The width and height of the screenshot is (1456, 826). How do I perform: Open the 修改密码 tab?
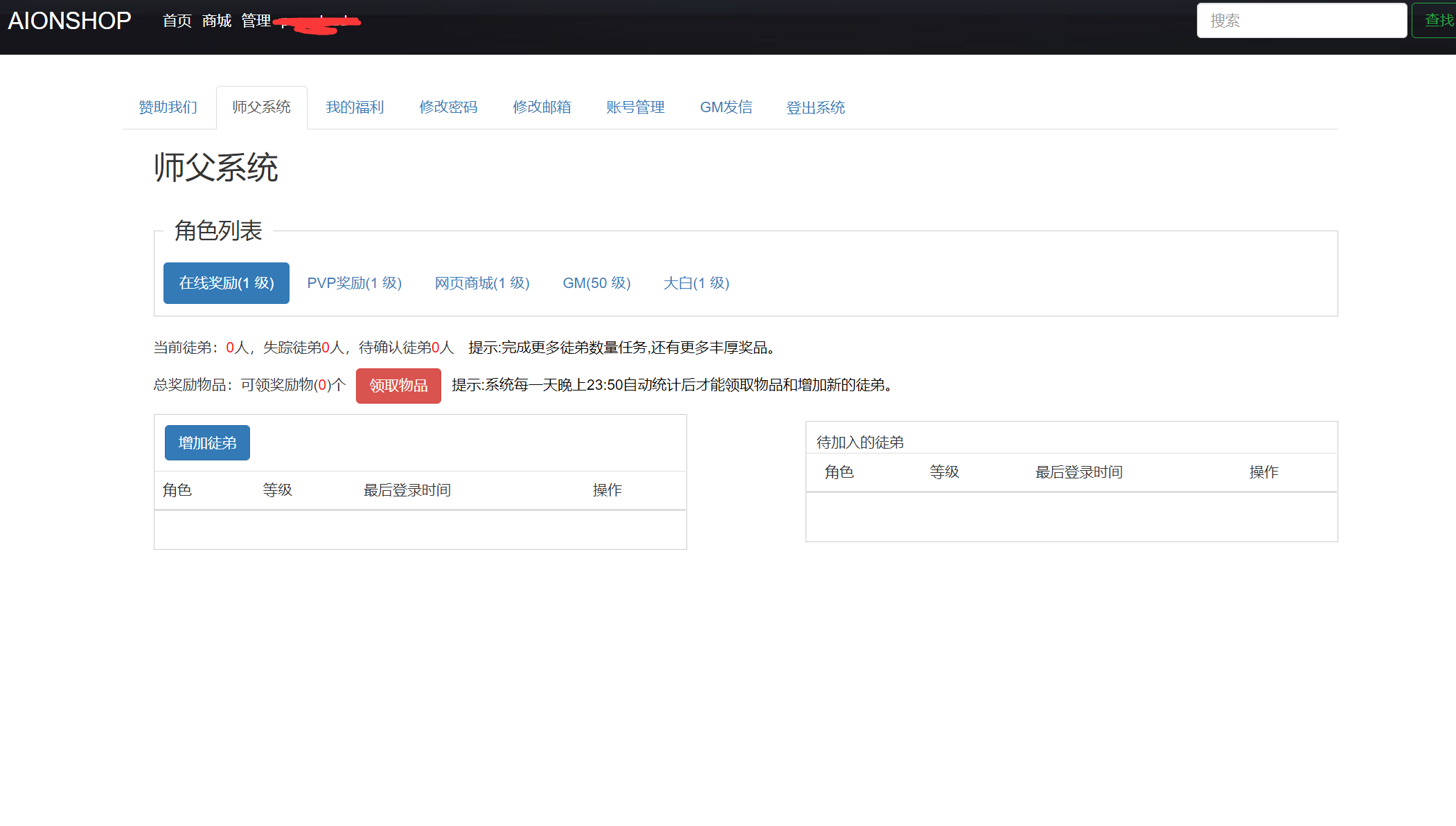tap(448, 107)
